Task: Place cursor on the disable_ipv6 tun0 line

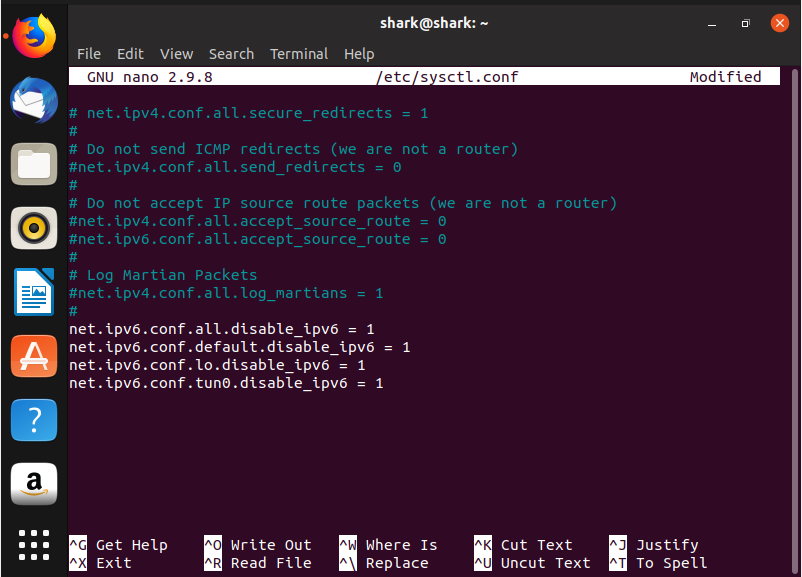Action: pos(226,383)
